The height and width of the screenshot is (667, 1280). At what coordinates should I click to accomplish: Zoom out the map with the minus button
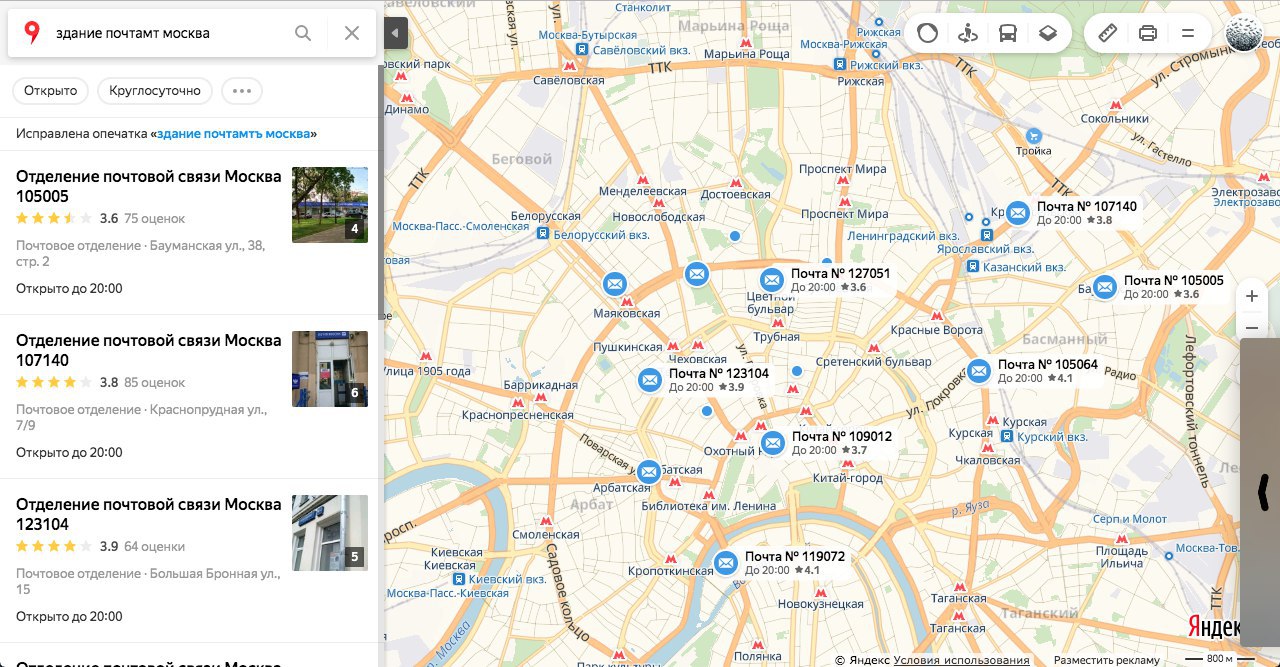coord(1252,328)
